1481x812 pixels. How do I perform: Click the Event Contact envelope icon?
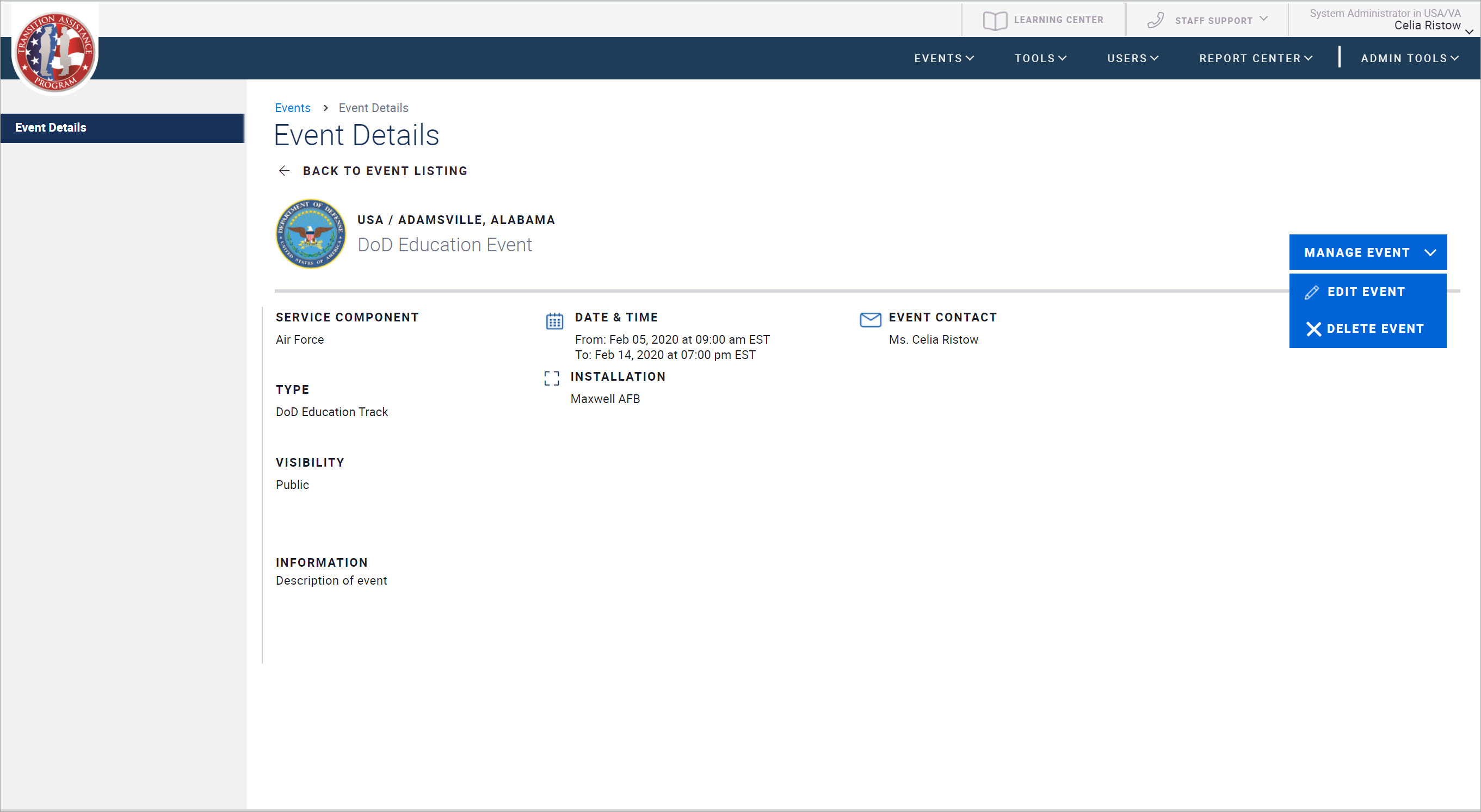871,319
